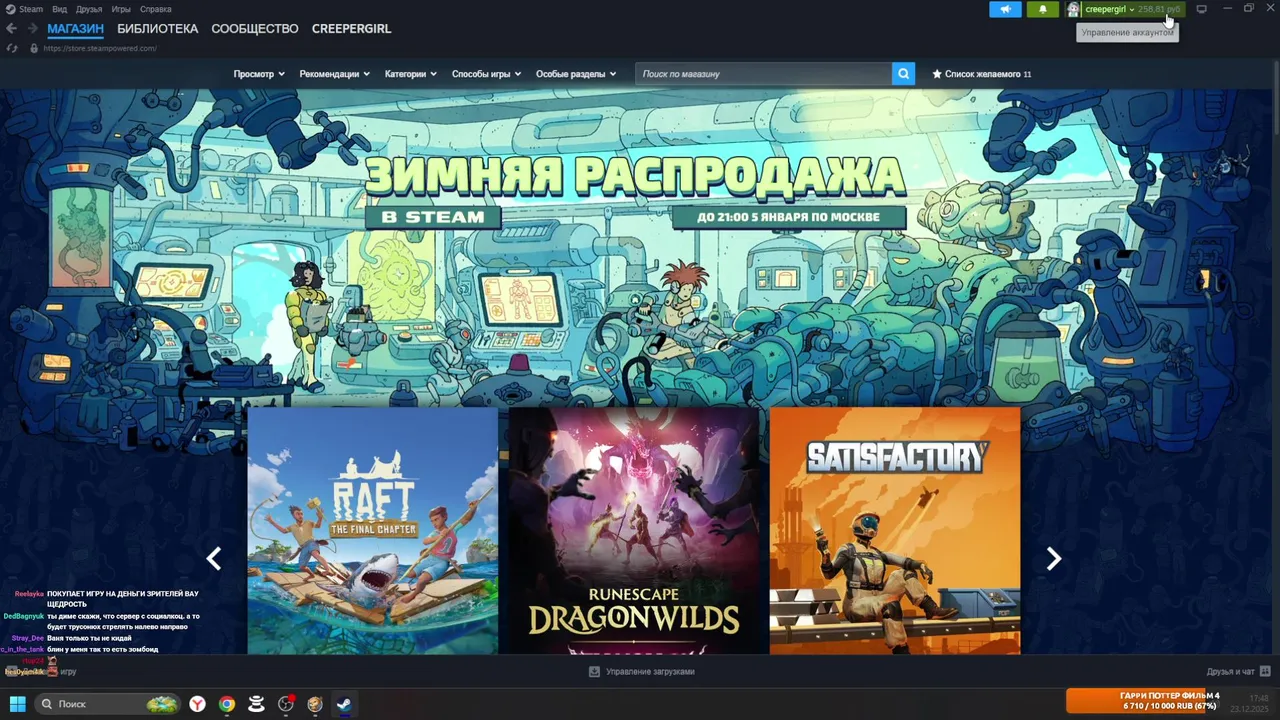
Task: Open OBS Studio from the taskbar
Action: (286, 704)
